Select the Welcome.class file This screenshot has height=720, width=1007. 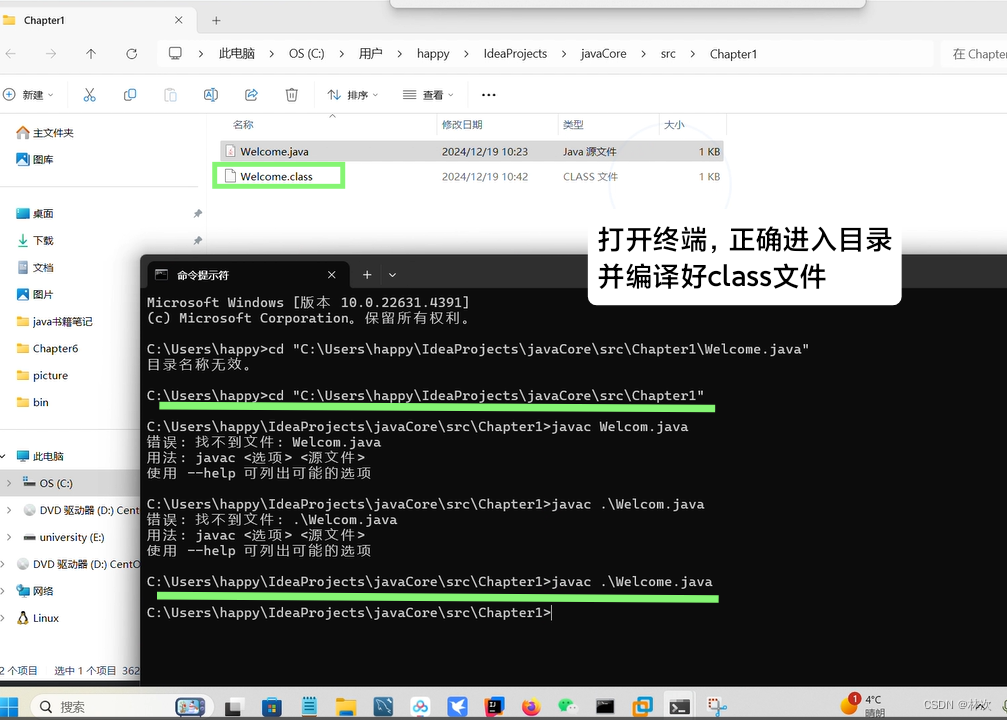[x=471, y=177]
